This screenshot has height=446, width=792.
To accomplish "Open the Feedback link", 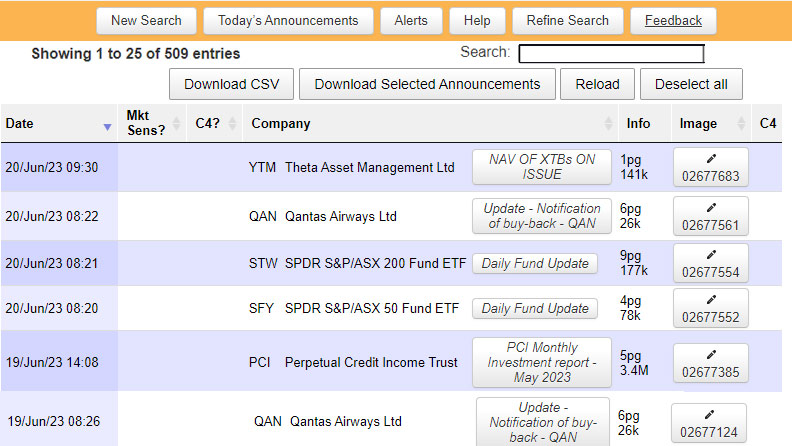I will click(673, 20).
